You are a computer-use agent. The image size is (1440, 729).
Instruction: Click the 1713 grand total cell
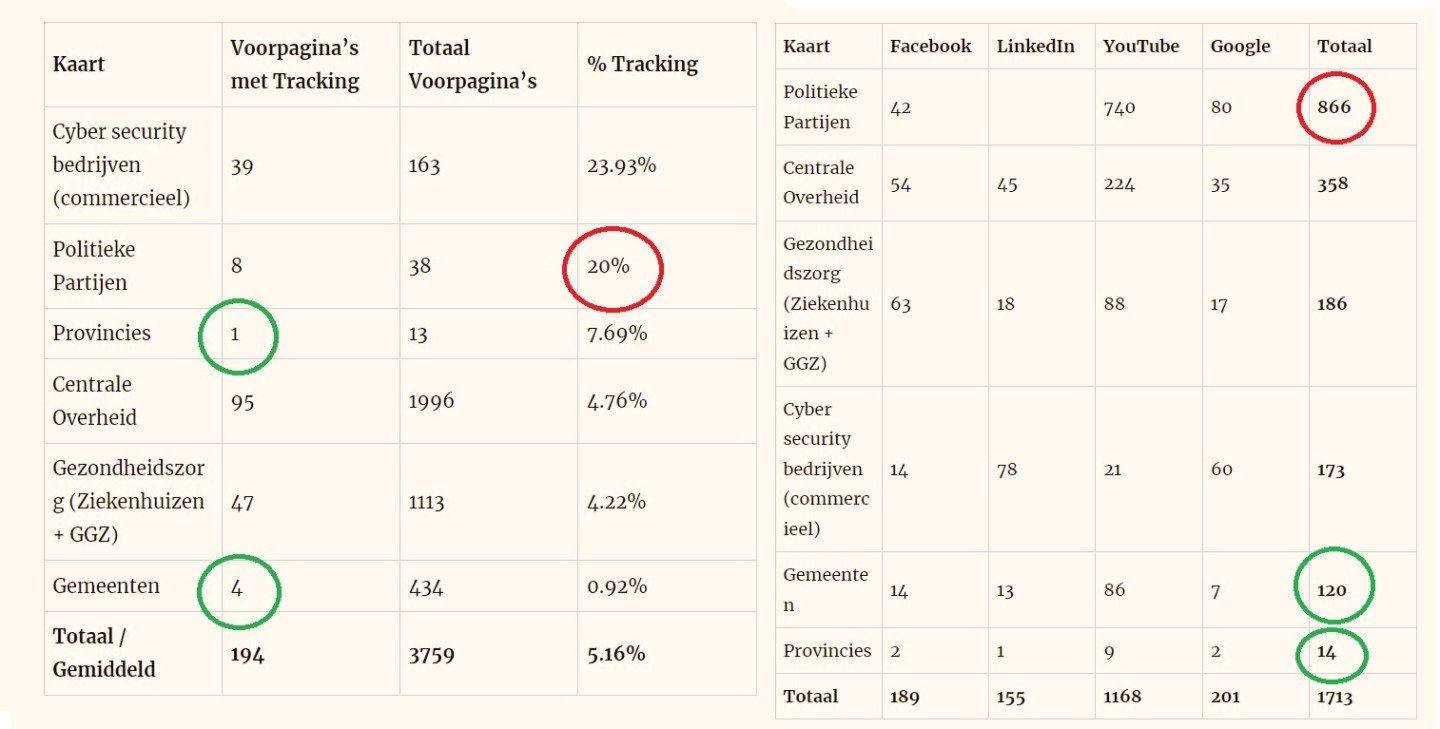(1335, 697)
